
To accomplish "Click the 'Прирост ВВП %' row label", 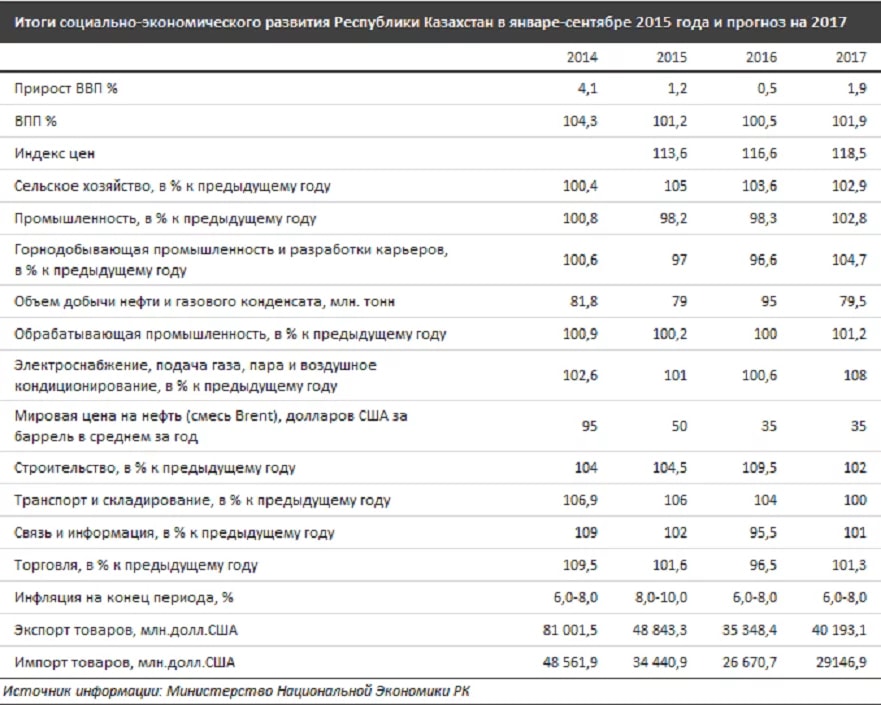I will (66, 89).
